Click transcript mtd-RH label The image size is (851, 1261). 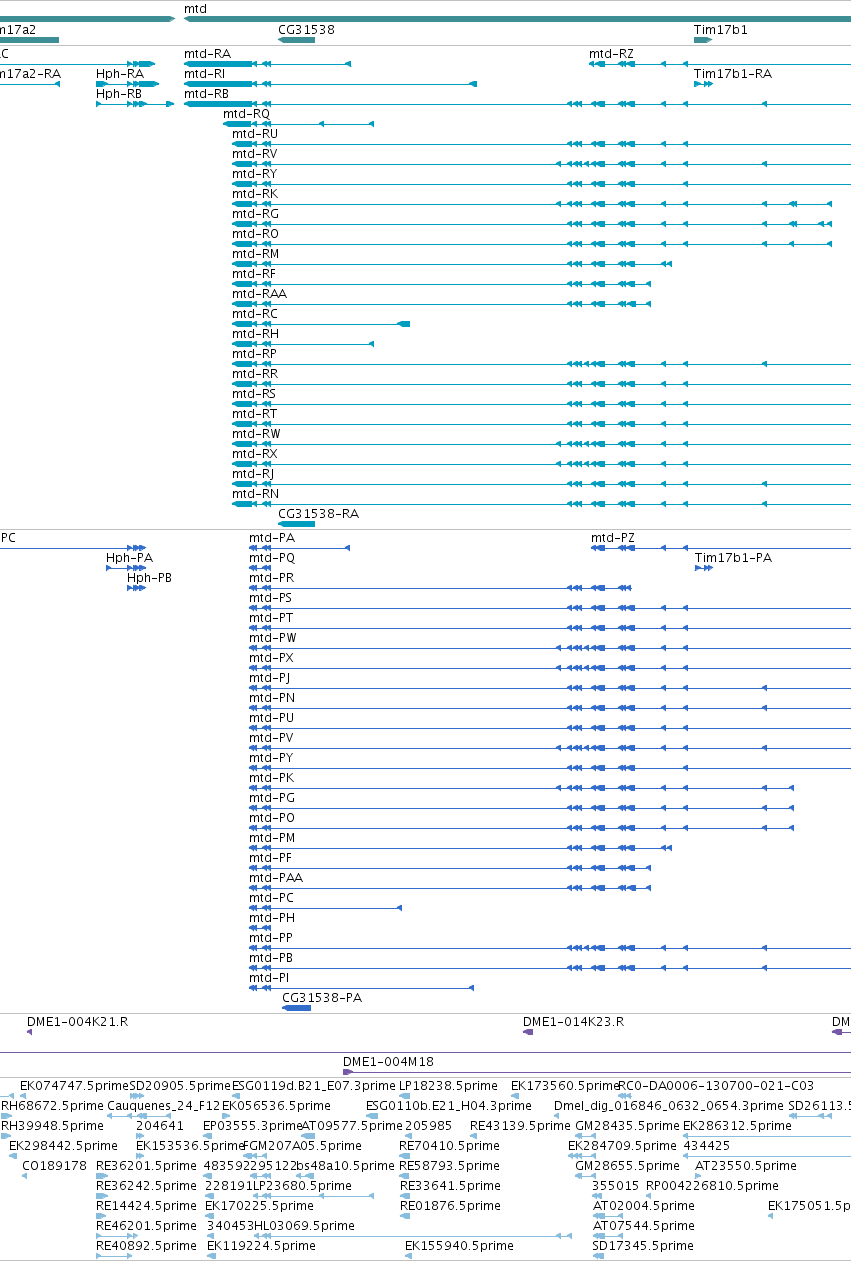coord(255,333)
